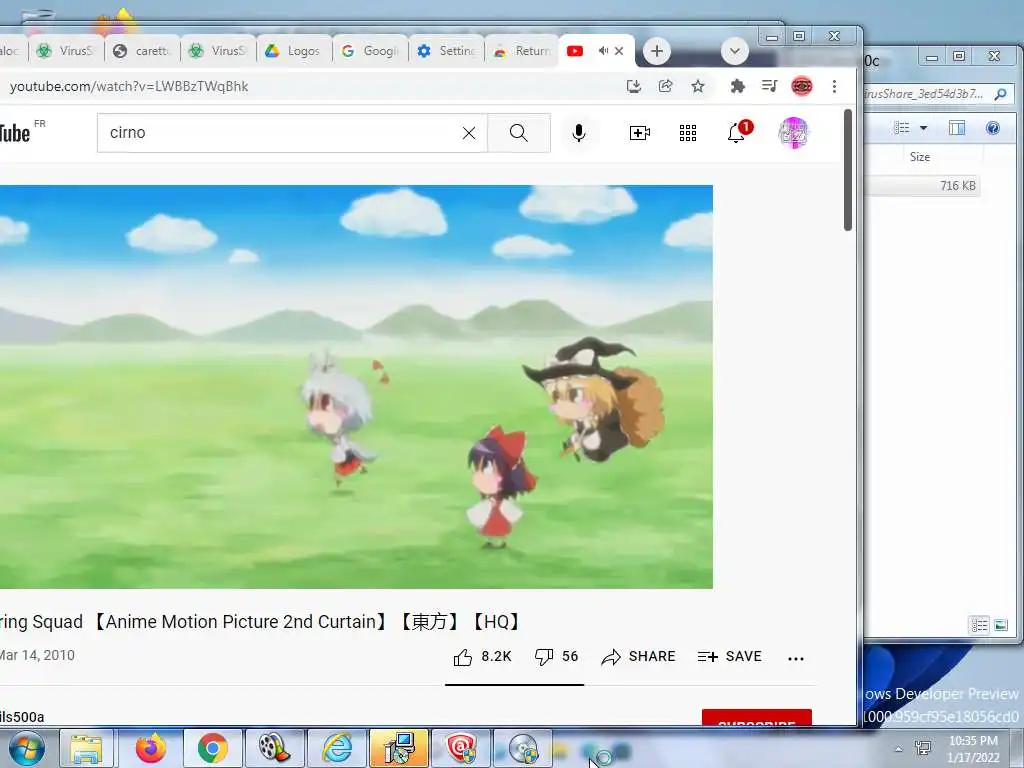The width and height of the screenshot is (1024, 768).
Task: Open more actions ellipsis under video
Action: [795, 658]
